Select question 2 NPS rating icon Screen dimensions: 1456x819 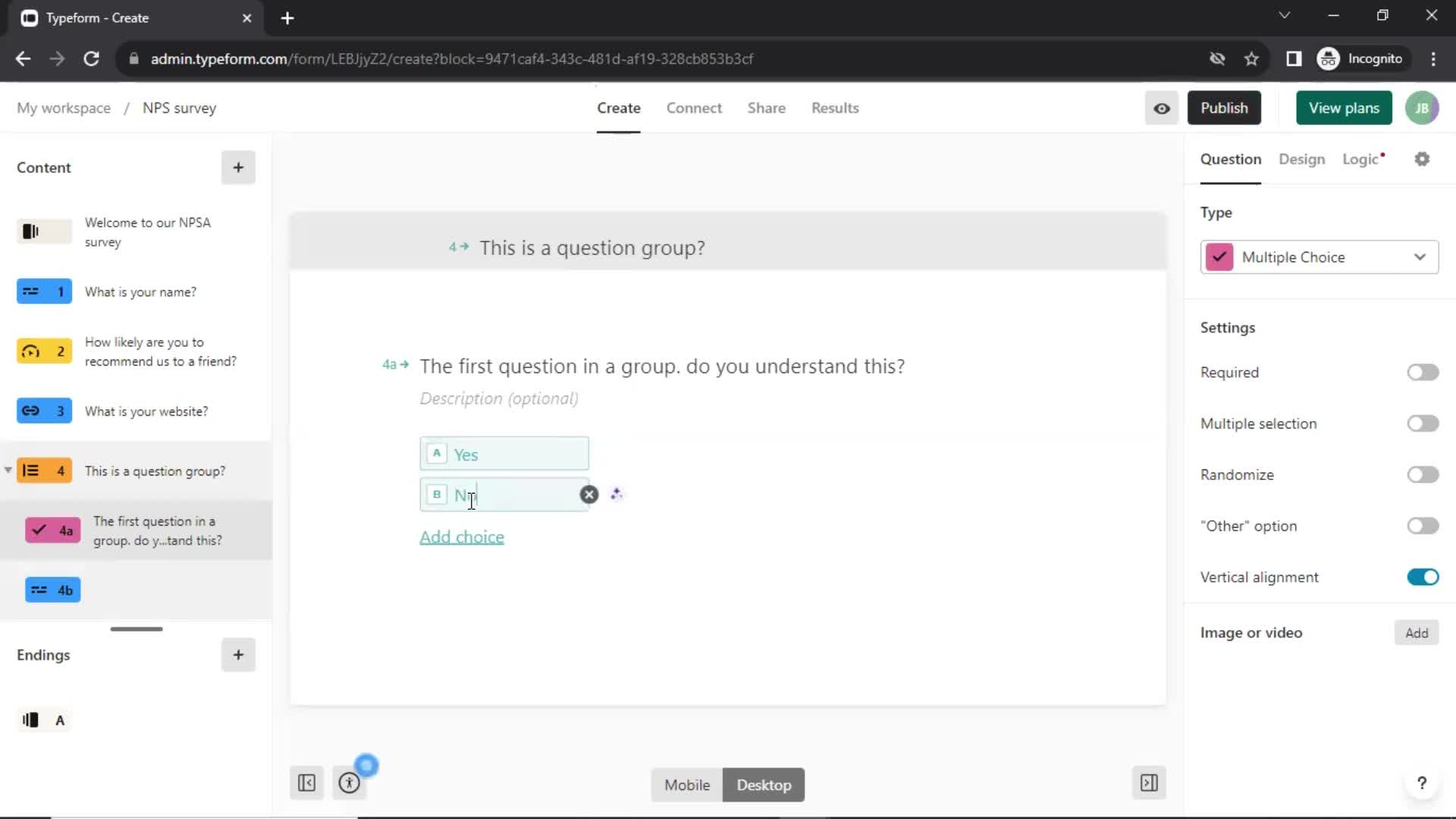point(44,351)
